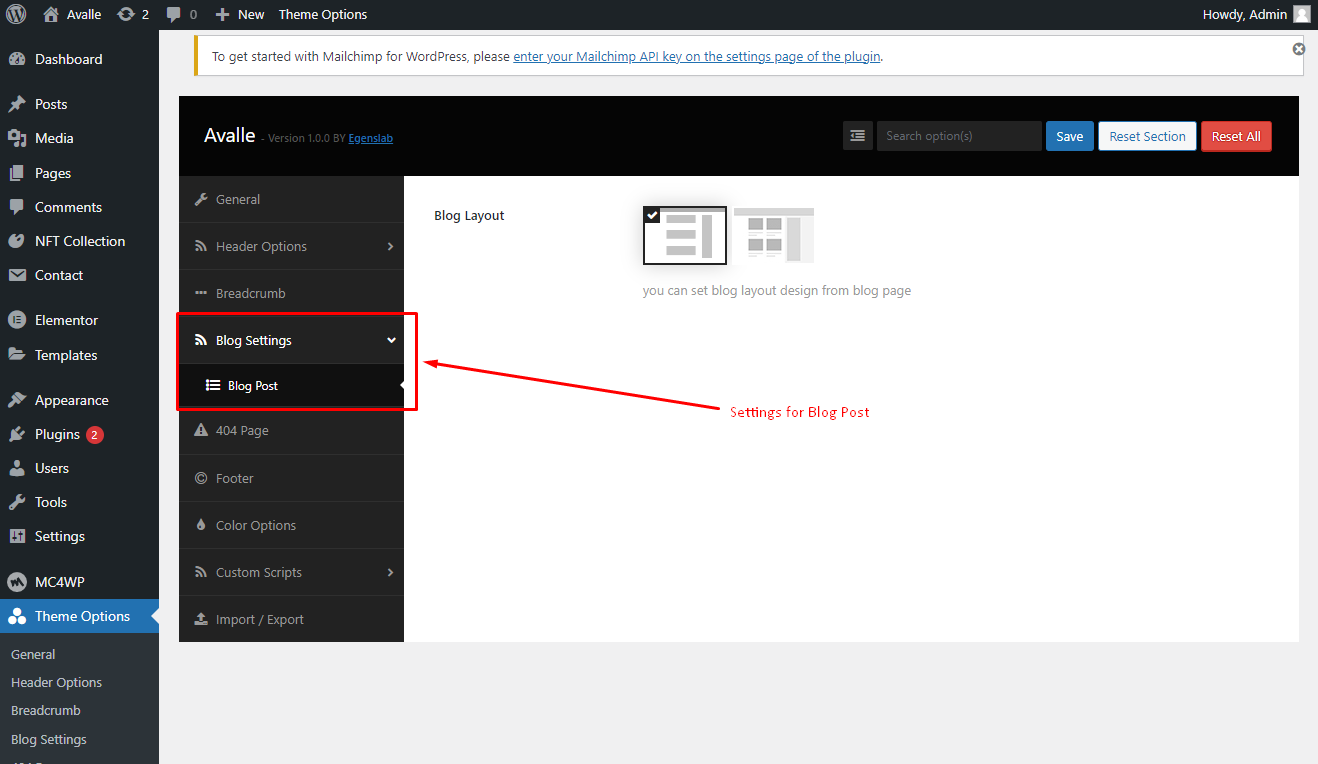Collapse the Blog Settings chevron

pyautogui.click(x=391, y=341)
